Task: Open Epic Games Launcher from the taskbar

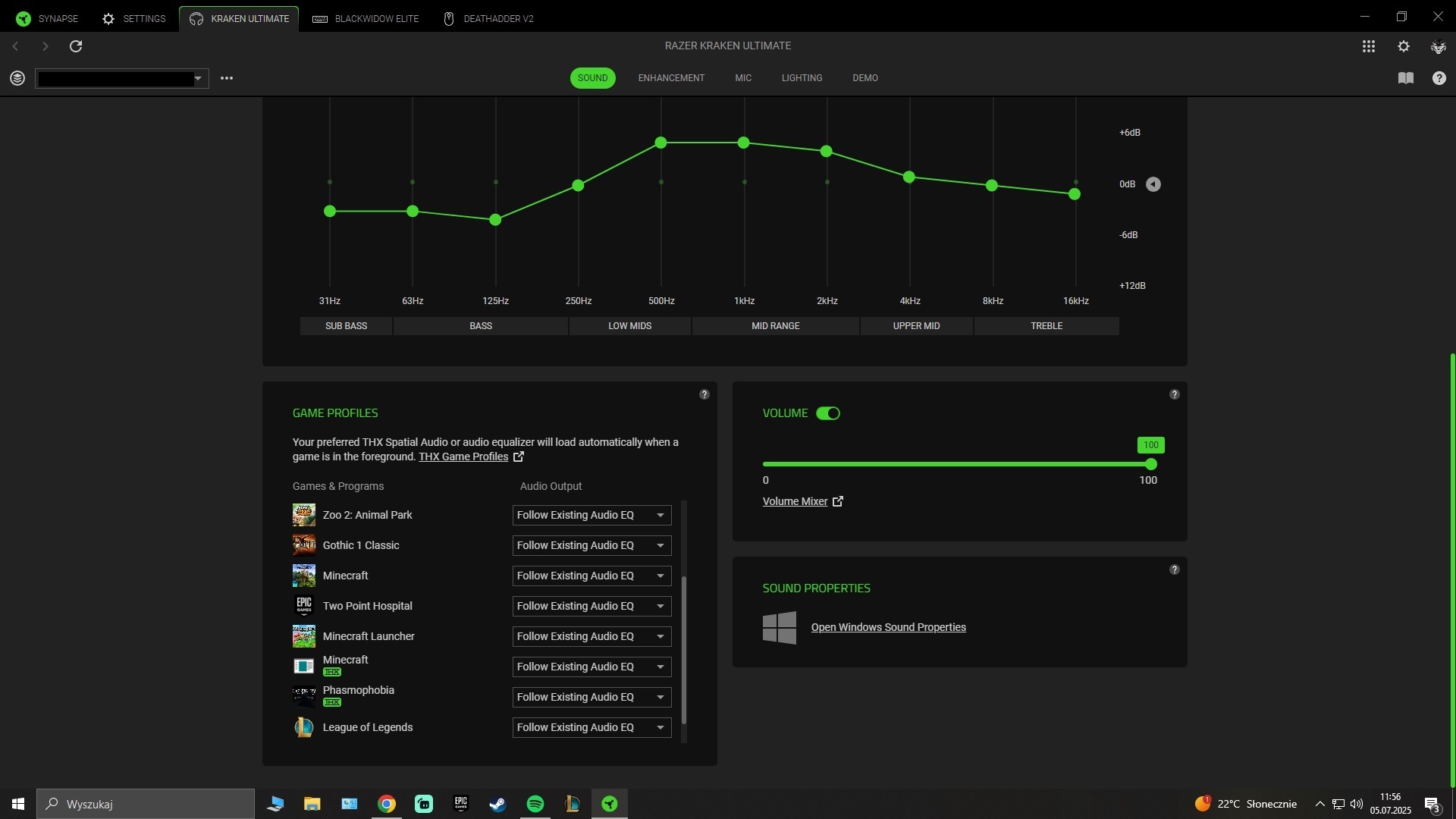Action: 461,804
